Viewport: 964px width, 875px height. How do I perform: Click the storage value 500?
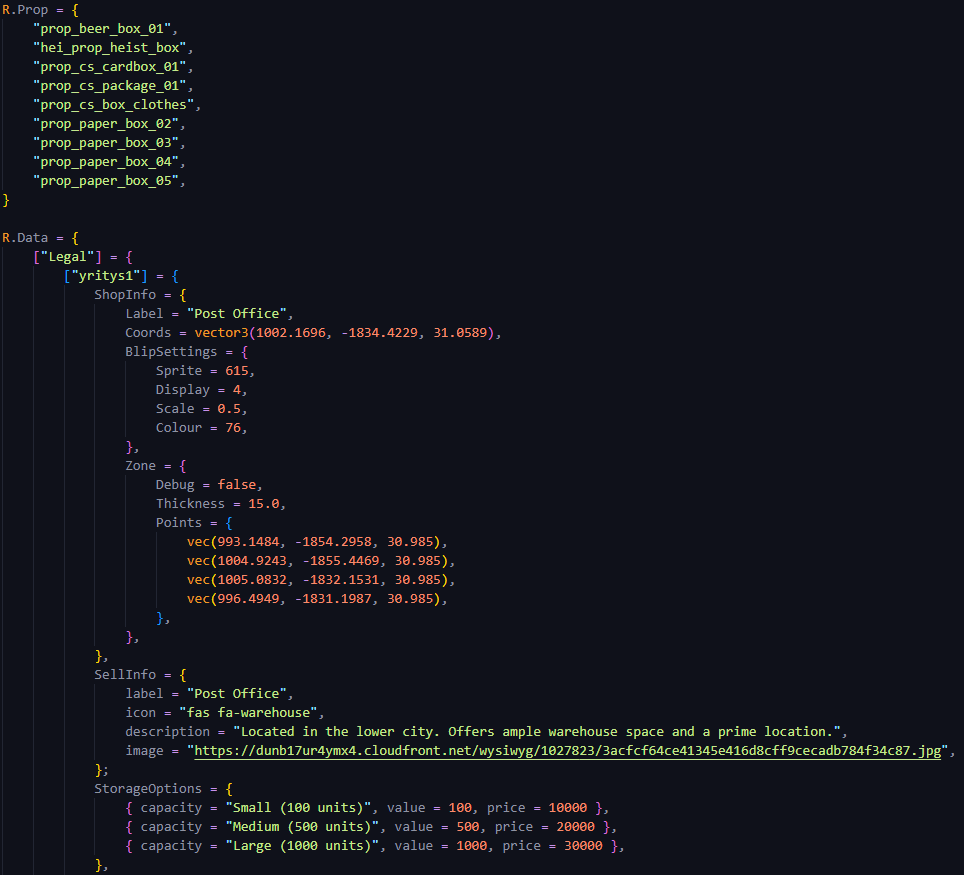(x=468, y=827)
